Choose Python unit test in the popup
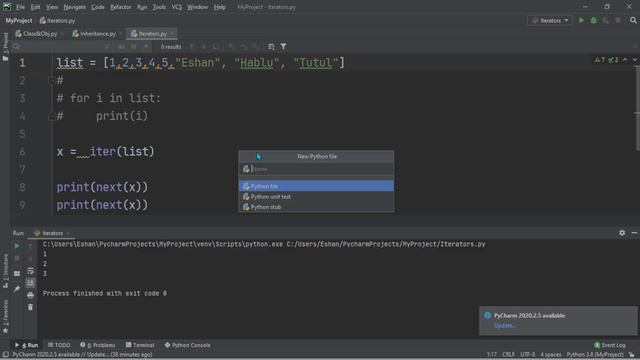Image resolution: width=640 pixels, height=360 pixels. point(316,197)
